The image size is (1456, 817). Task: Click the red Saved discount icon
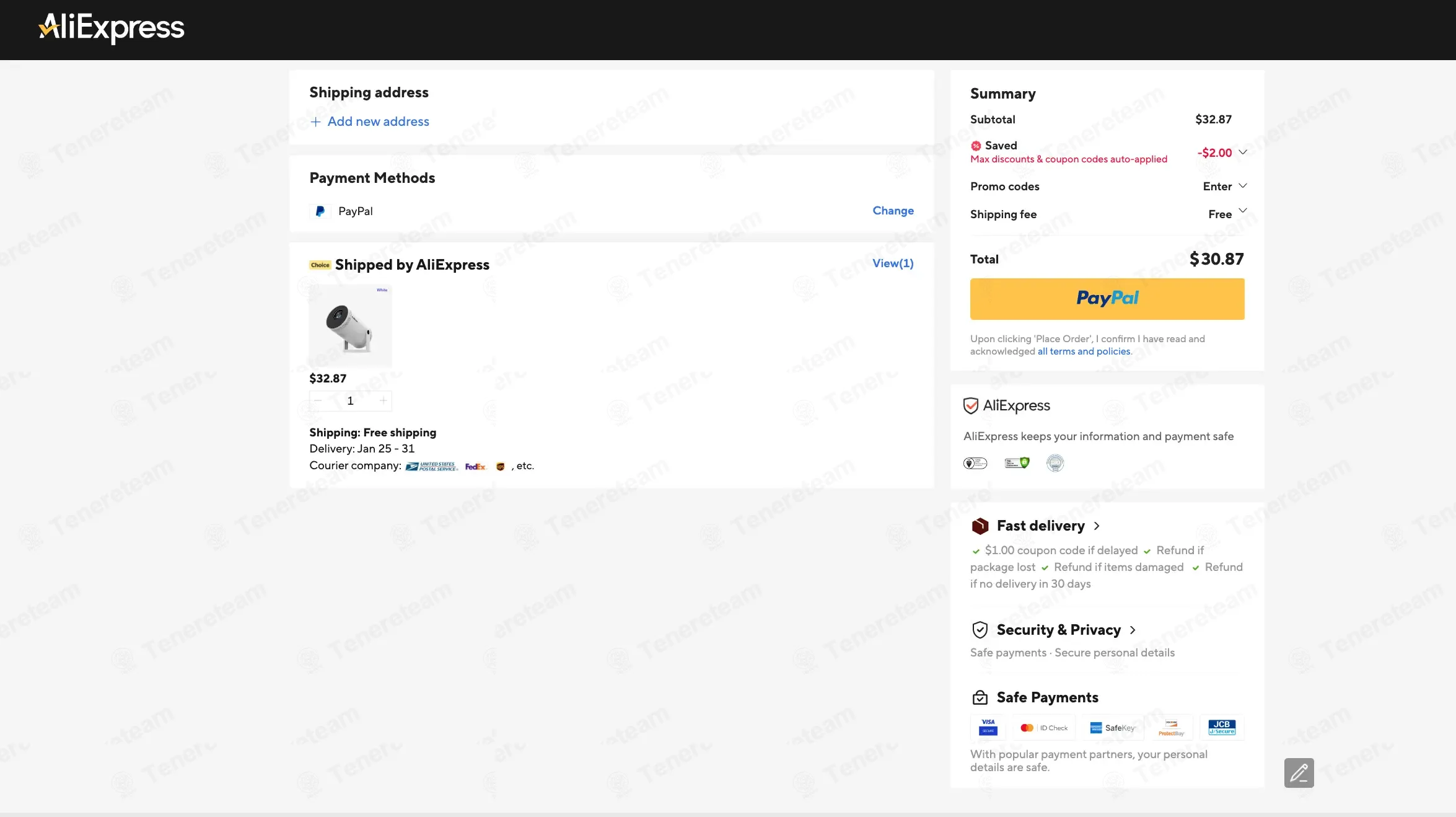(x=976, y=146)
